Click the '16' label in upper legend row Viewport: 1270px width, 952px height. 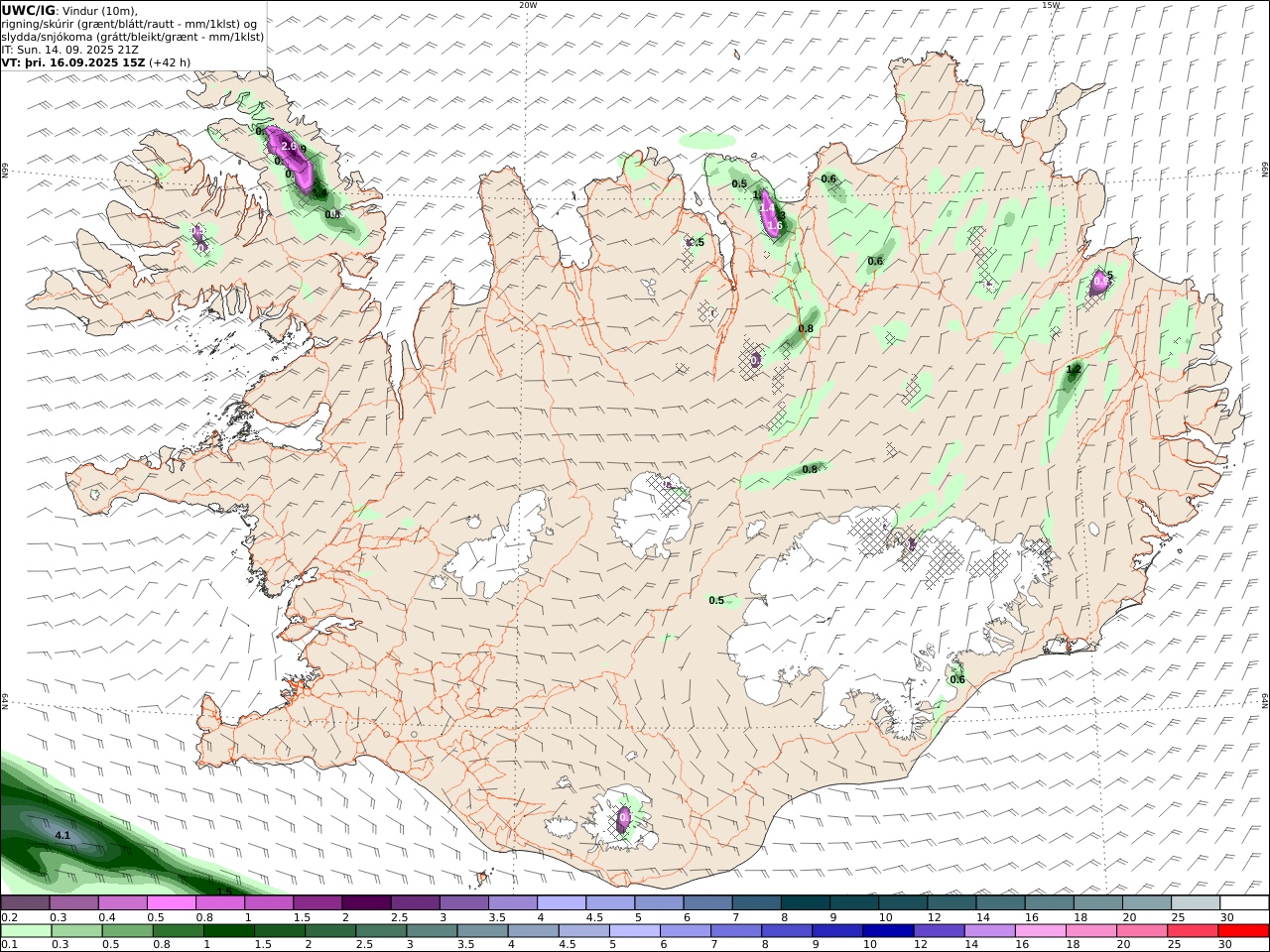click(x=1032, y=917)
